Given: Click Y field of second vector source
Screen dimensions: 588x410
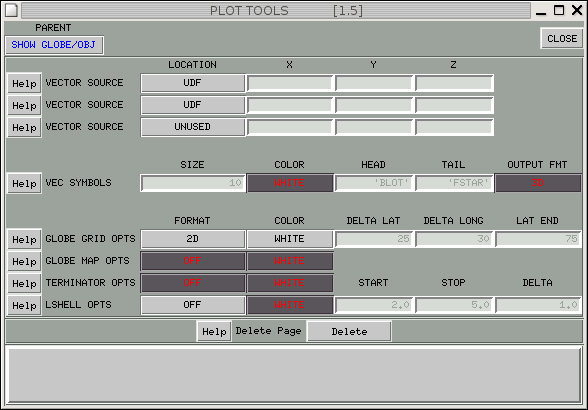Looking at the screenshot, I should tap(374, 105).
